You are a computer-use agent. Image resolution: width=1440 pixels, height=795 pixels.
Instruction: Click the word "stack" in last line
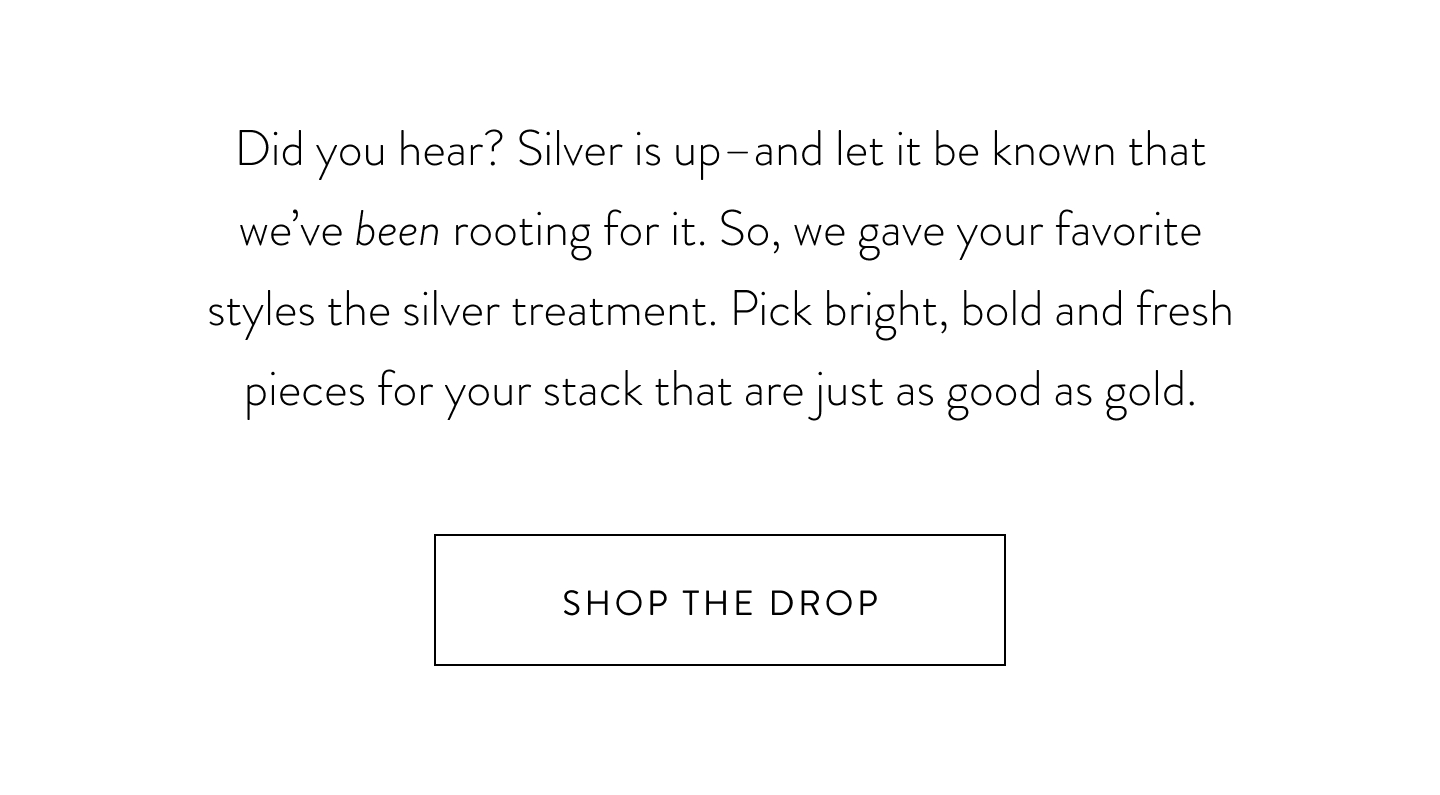592,391
